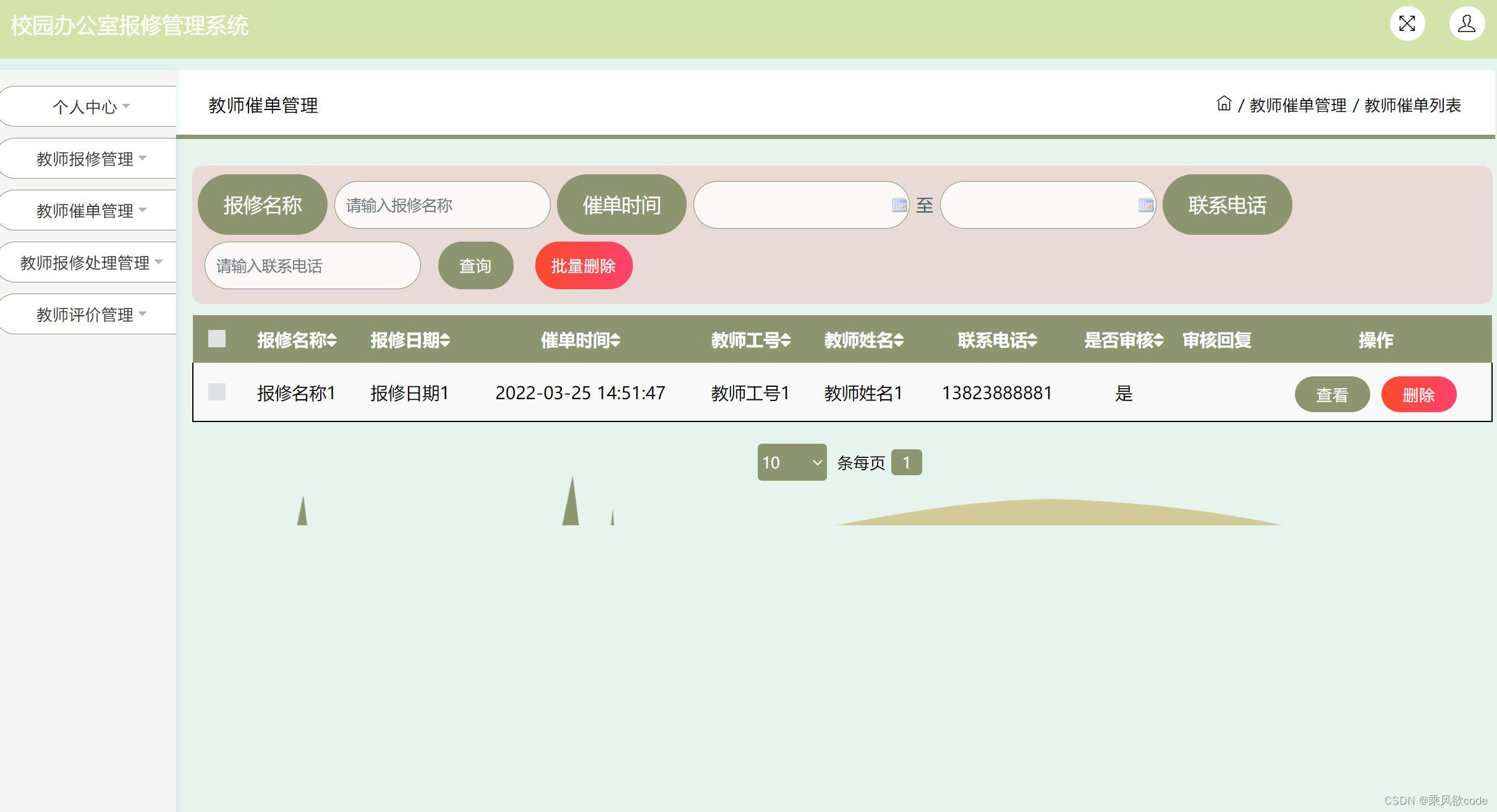This screenshot has width=1497, height=812.
Task: Open the page size dropdown showing 10
Action: click(x=791, y=462)
